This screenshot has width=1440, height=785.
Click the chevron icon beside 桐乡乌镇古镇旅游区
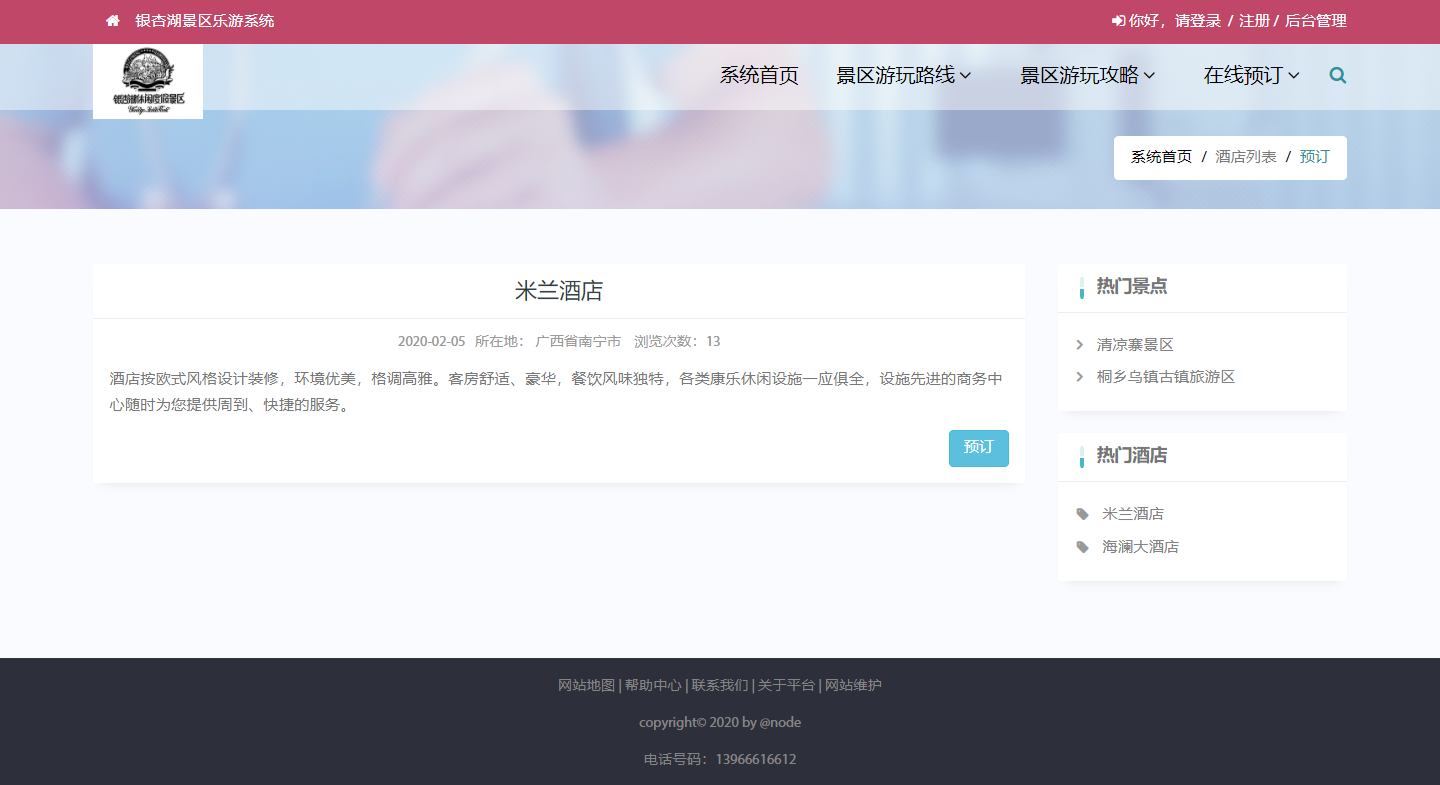1080,377
